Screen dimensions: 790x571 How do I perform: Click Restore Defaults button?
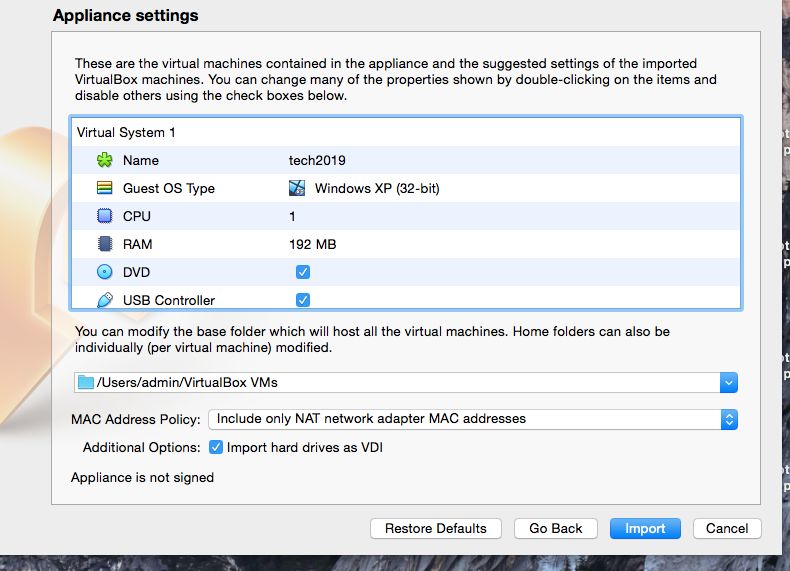pos(435,528)
